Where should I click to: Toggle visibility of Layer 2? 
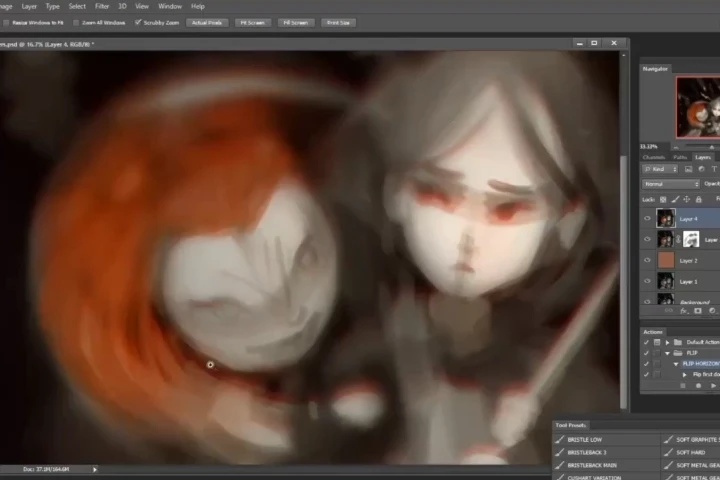(x=647, y=260)
